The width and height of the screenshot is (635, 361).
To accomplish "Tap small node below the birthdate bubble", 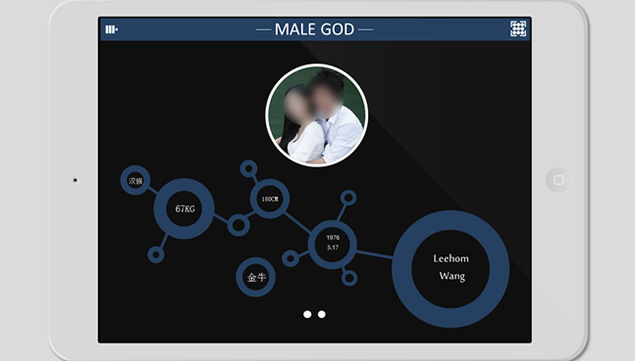I will tap(349, 278).
